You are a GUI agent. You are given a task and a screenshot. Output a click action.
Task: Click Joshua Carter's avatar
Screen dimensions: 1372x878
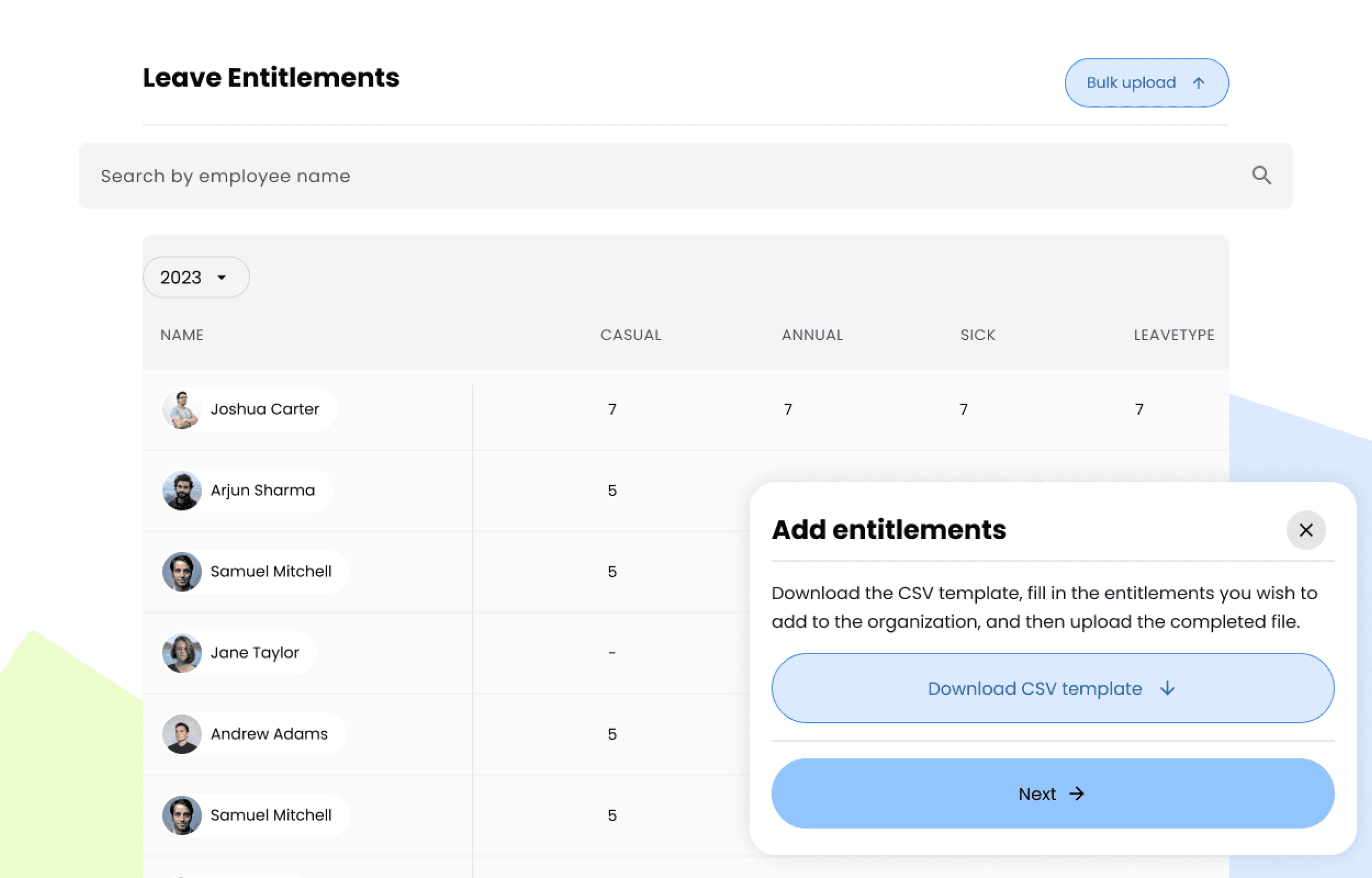(x=181, y=409)
